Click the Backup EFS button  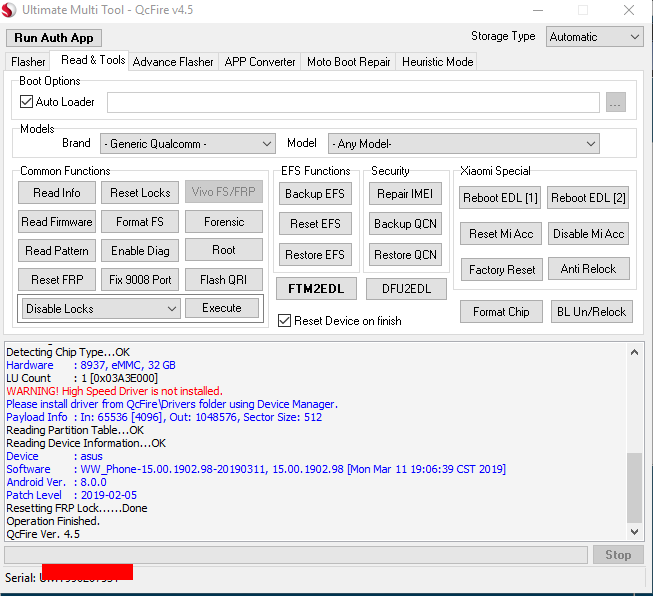tap(315, 194)
